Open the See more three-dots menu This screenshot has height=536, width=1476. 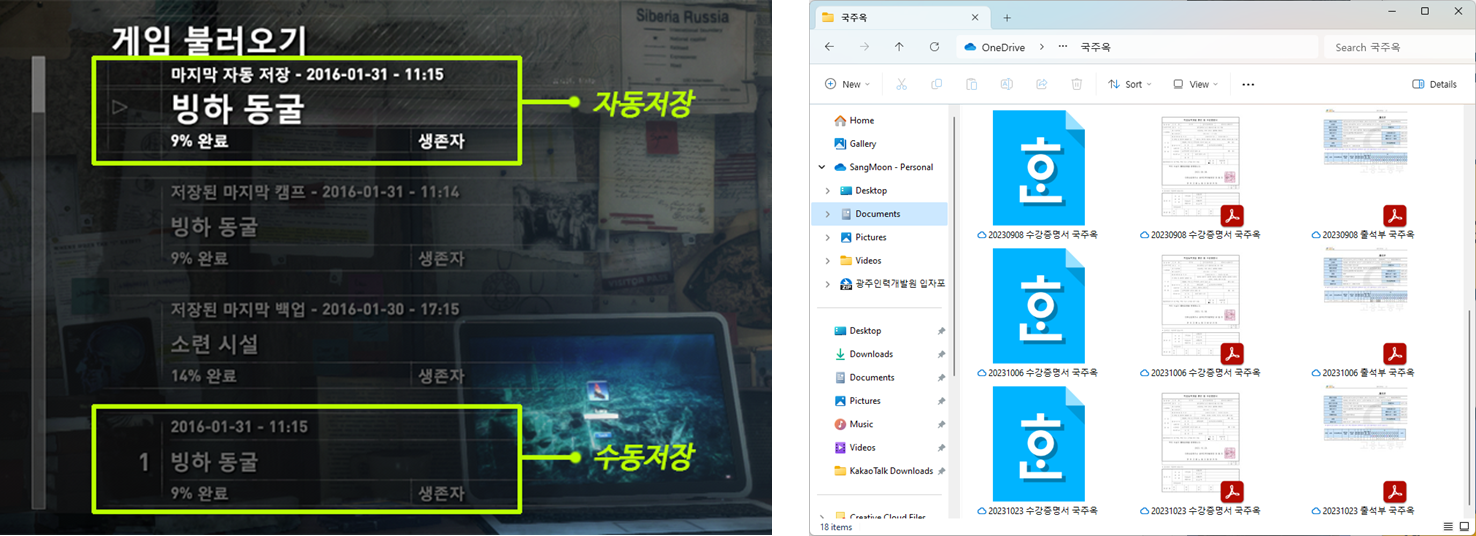pos(1248,84)
